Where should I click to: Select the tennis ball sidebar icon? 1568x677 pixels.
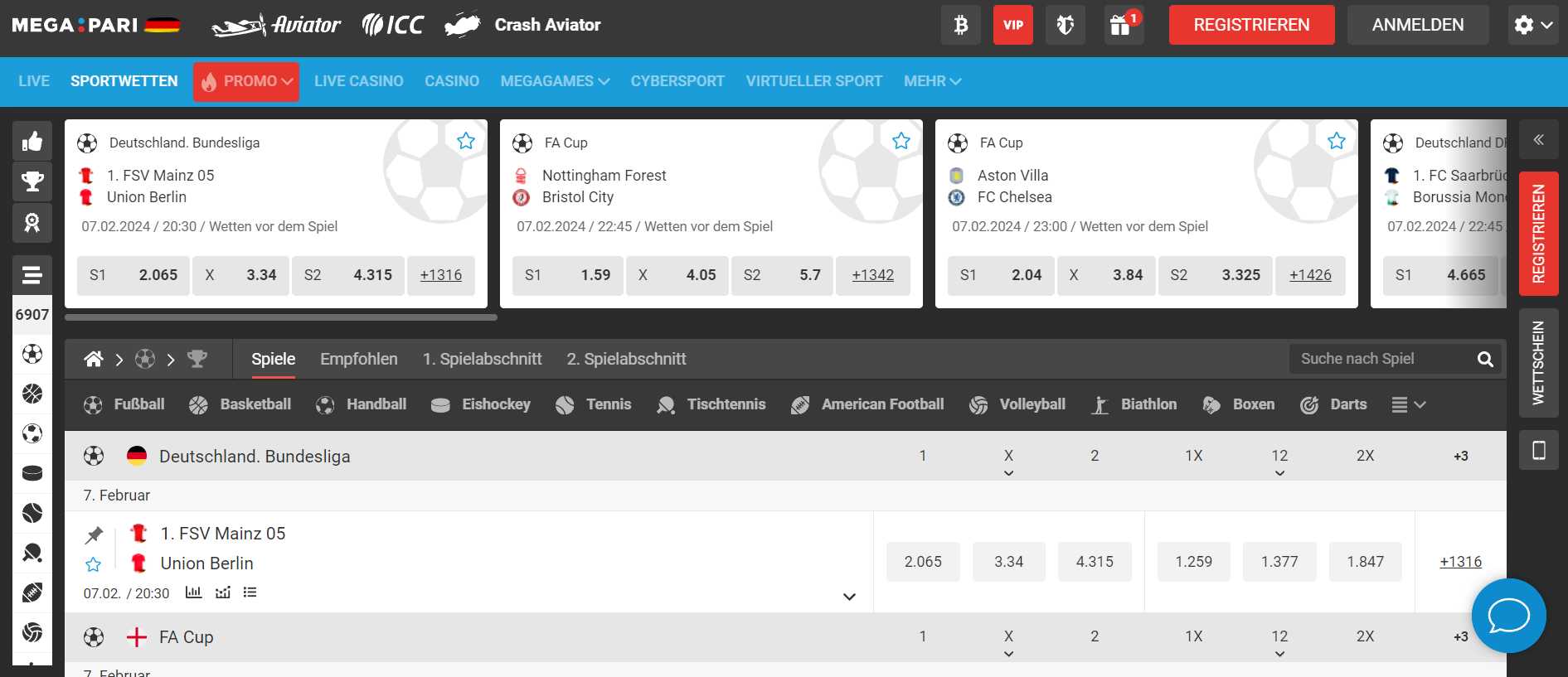32,513
